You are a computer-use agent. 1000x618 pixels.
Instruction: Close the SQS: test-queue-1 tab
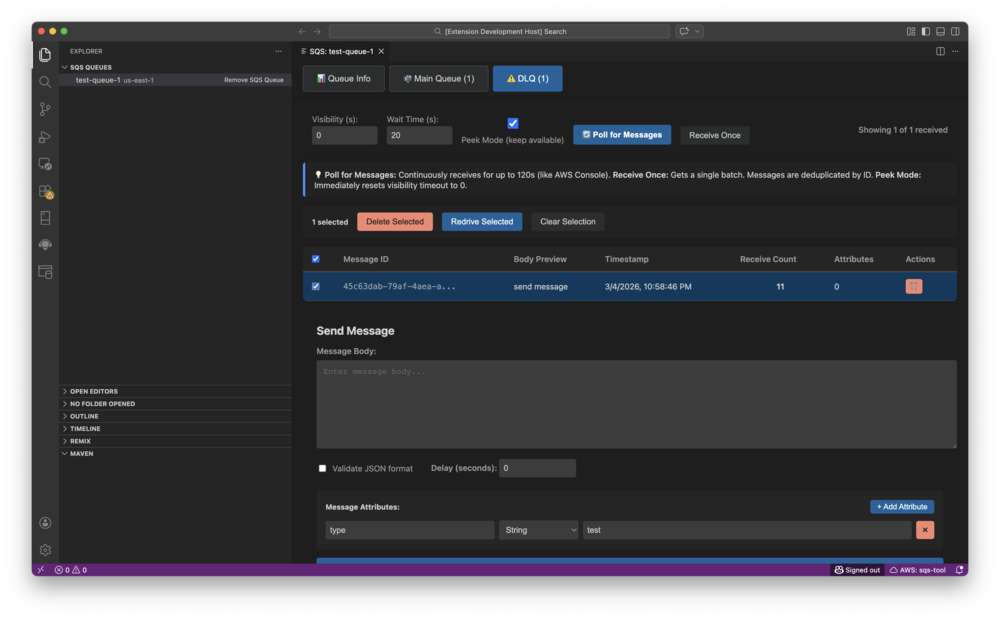click(x=381, y=51)
